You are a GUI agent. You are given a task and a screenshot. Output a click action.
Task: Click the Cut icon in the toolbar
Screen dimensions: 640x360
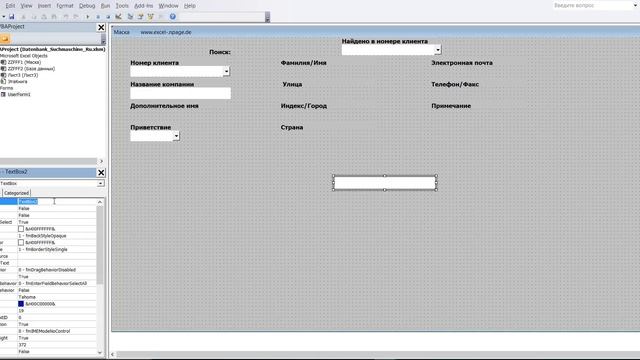(23, 17)
